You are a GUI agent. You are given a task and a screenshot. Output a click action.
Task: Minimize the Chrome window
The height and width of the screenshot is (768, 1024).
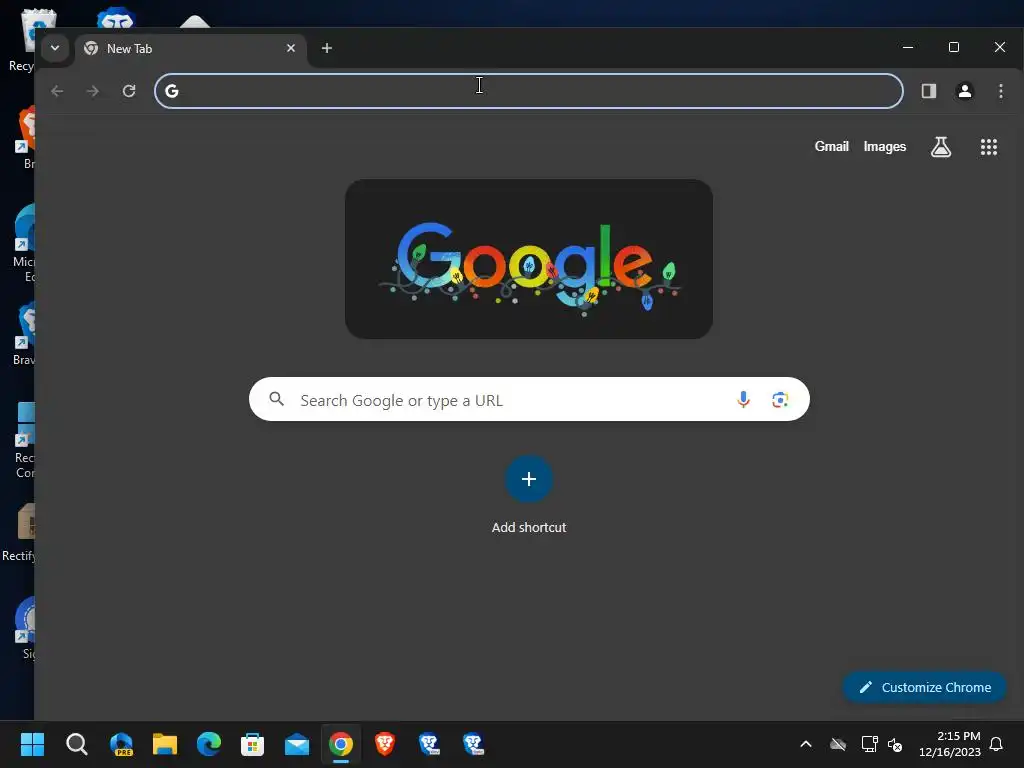(x=908, y=47)
